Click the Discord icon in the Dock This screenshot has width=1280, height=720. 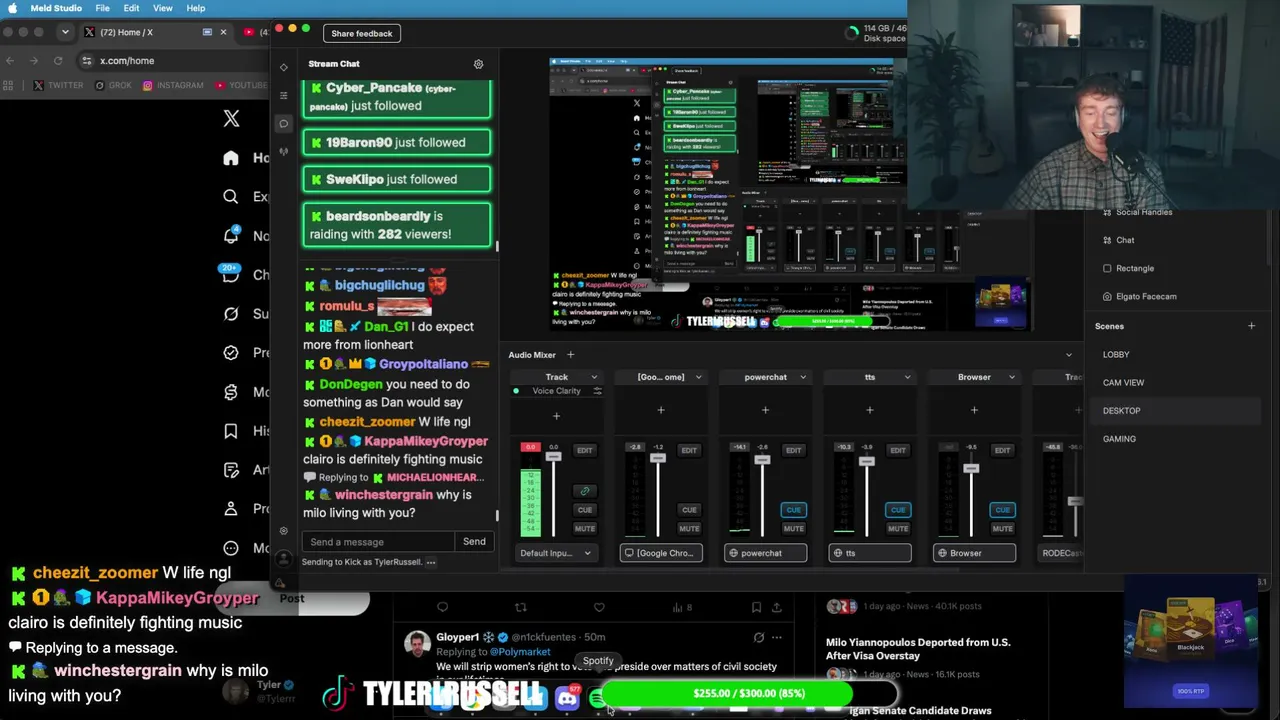pos(567,699)
